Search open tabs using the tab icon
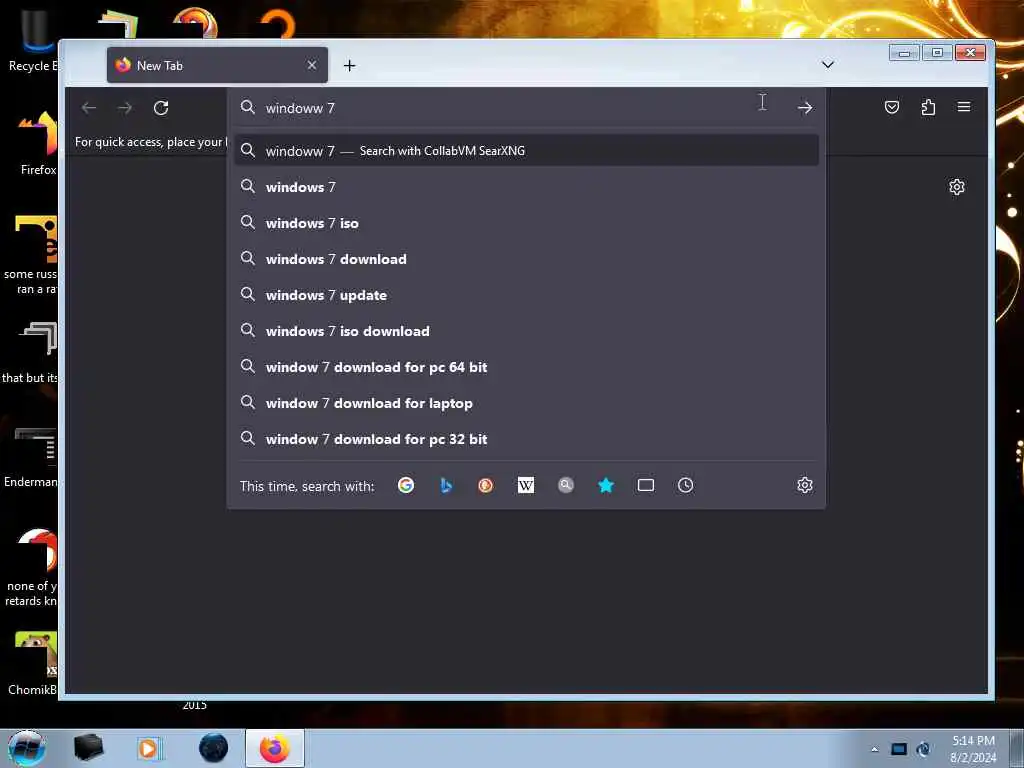Image resolution: width=1024 pixels, height=768 pixels. point(645,485)
